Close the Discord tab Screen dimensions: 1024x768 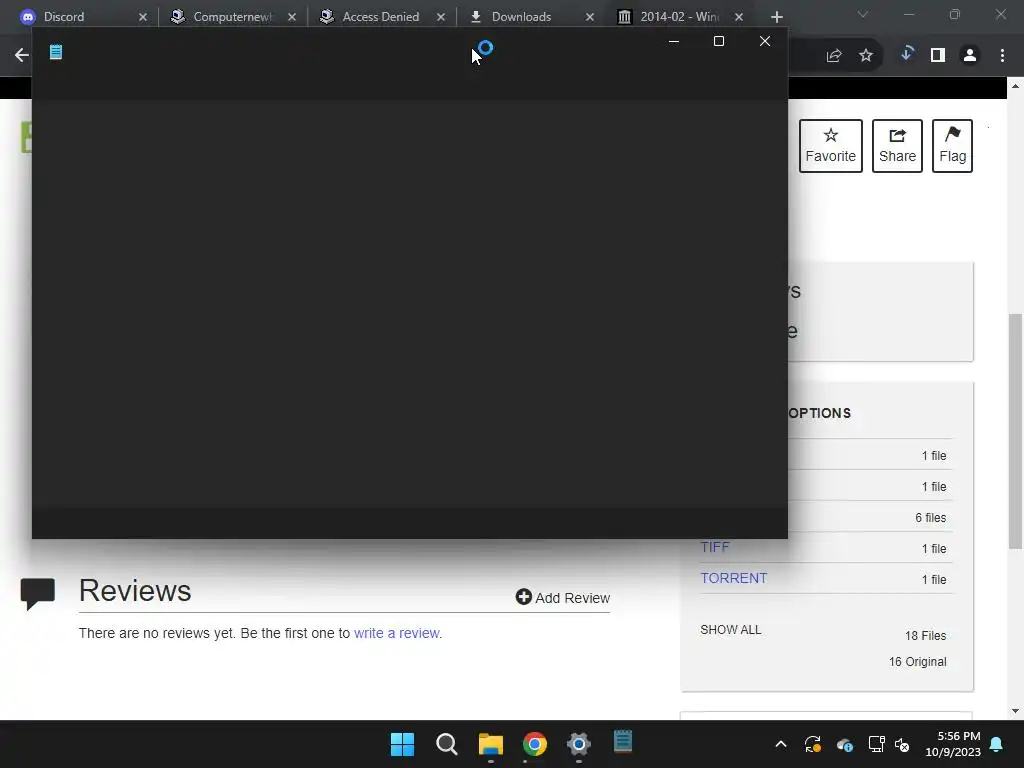(x=142, y=17)
